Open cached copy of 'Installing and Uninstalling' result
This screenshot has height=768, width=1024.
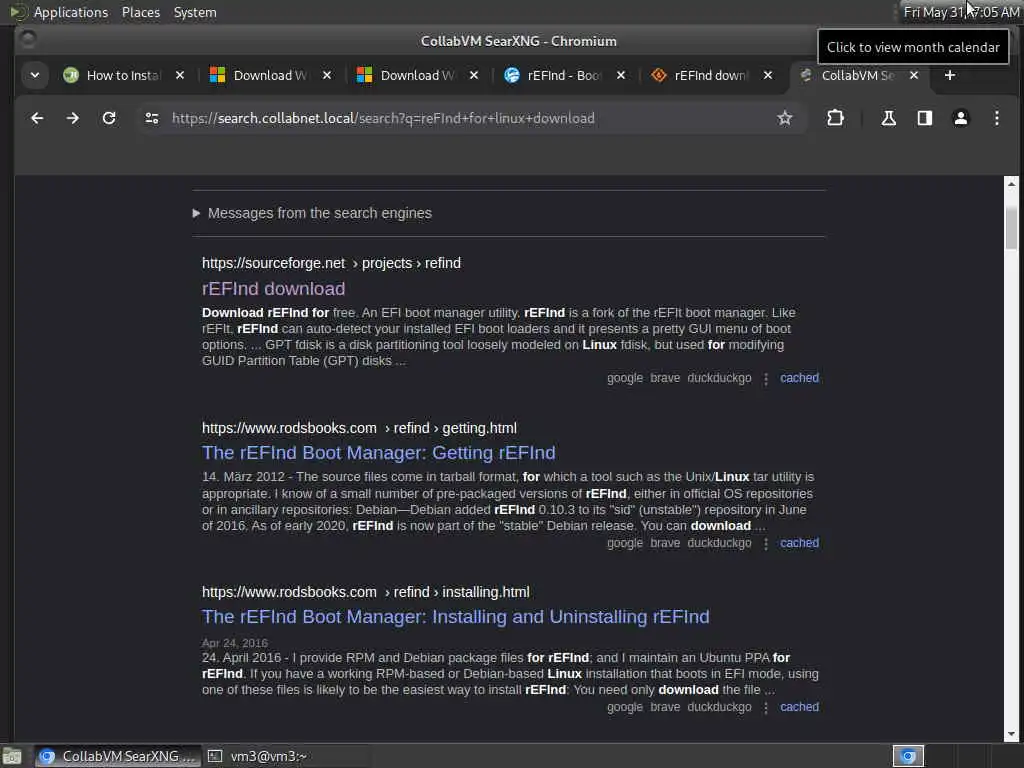tap(799, 707)
